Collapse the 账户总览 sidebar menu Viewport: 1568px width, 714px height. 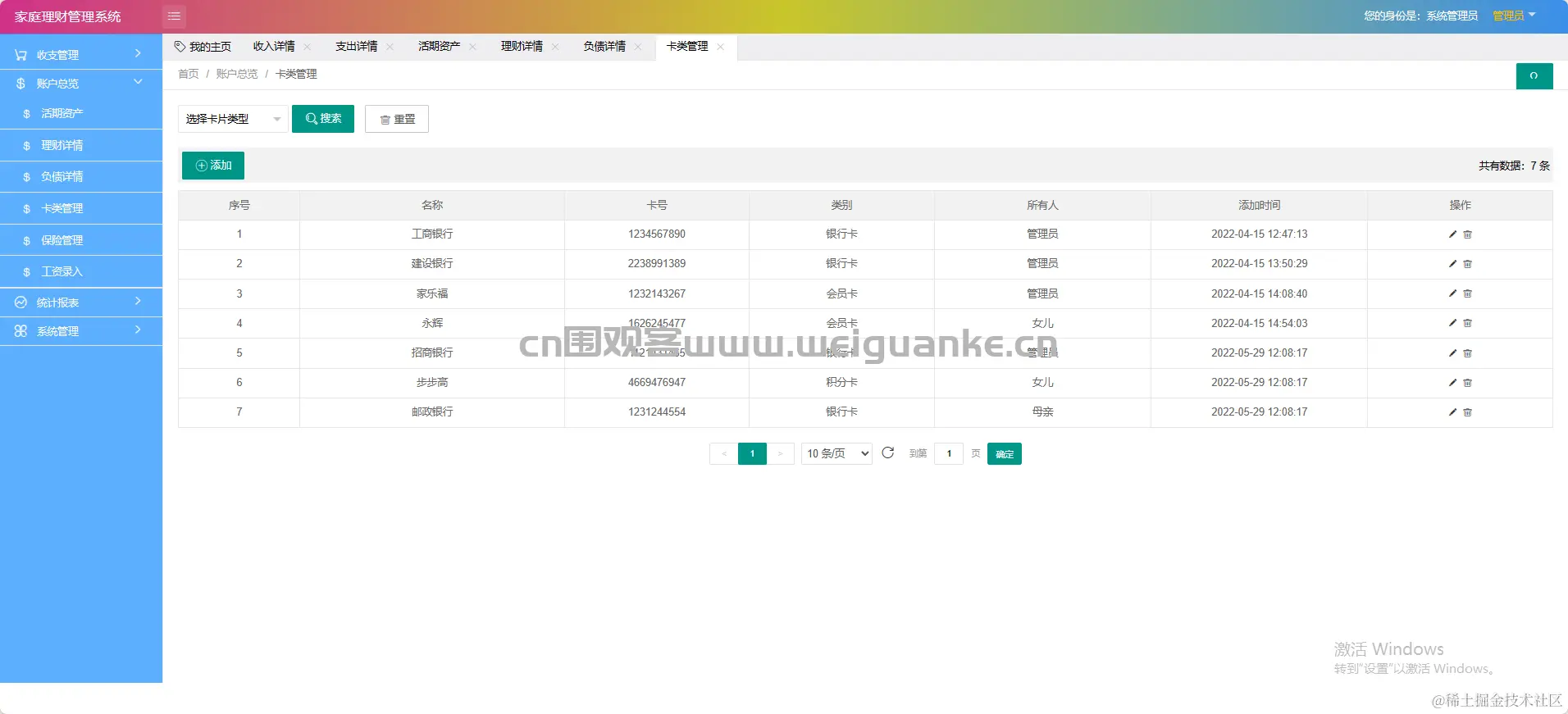tap(81, 83)
